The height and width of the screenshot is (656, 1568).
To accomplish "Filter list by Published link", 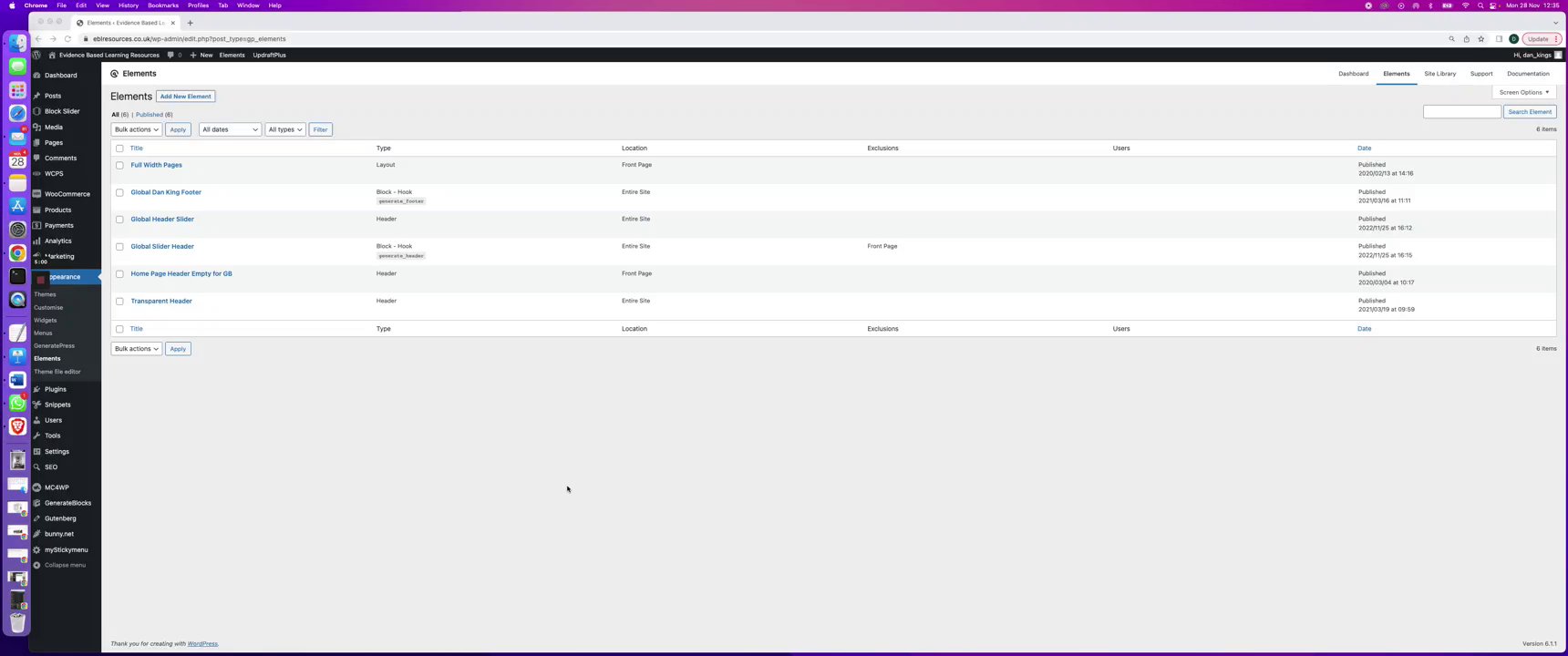I will tap(150, 115).
